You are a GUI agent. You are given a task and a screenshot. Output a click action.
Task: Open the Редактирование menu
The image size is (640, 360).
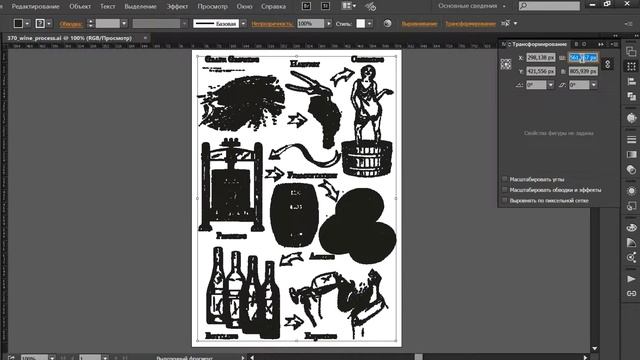coord(36,7)
